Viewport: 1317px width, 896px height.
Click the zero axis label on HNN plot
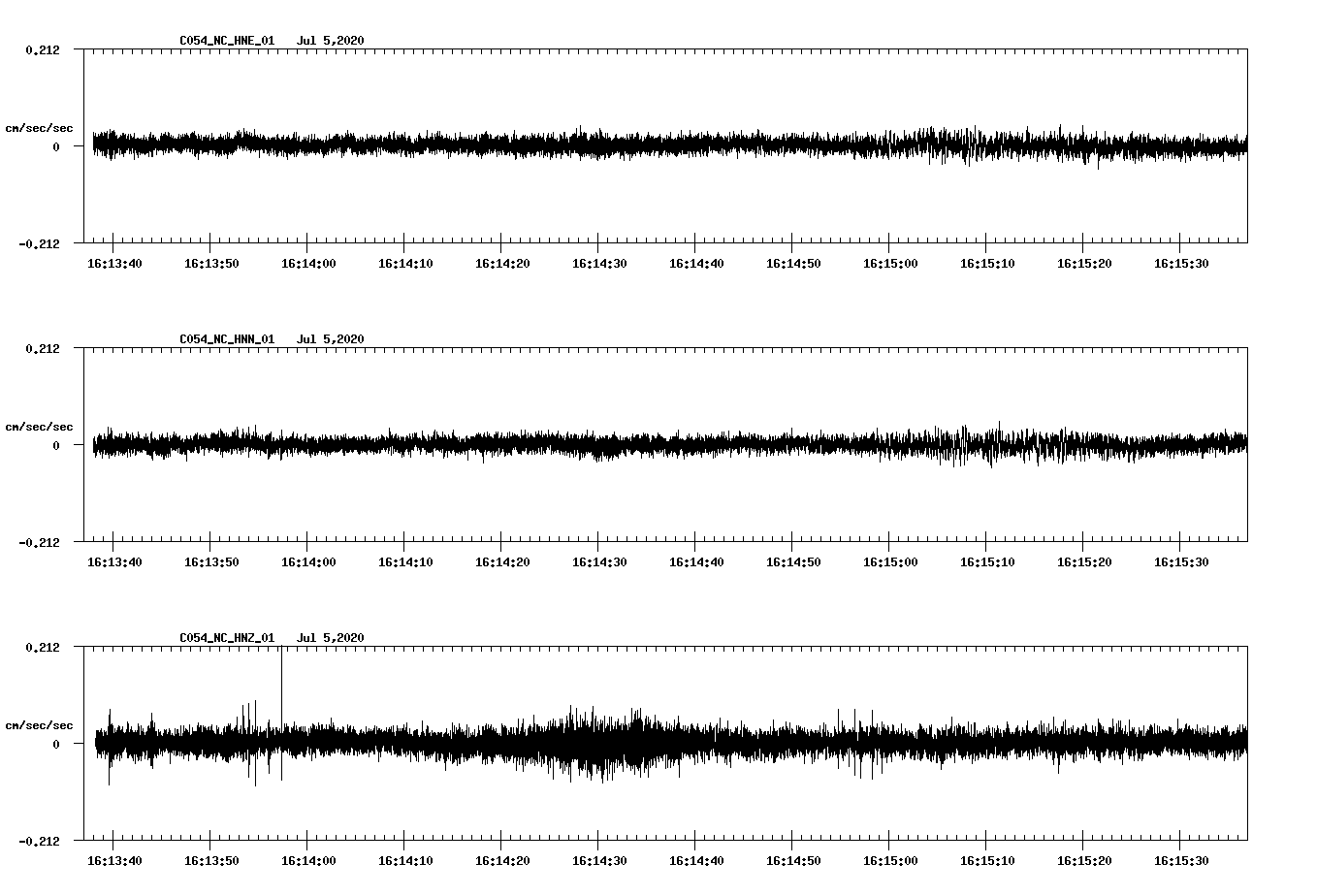(56, 445)
